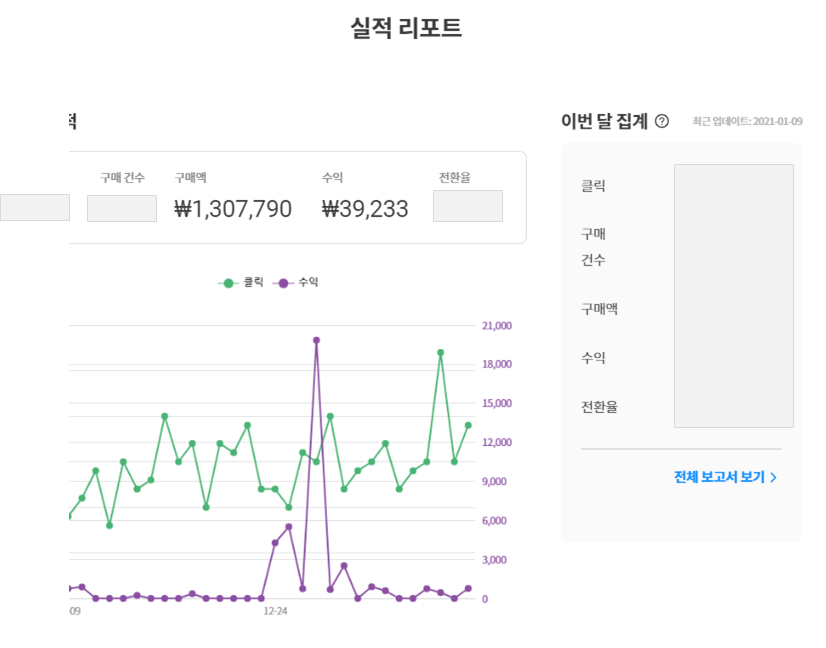826x648 pixels.
Task: Toggle 클릭 series in chart legend
Action: tap(241, 283)
